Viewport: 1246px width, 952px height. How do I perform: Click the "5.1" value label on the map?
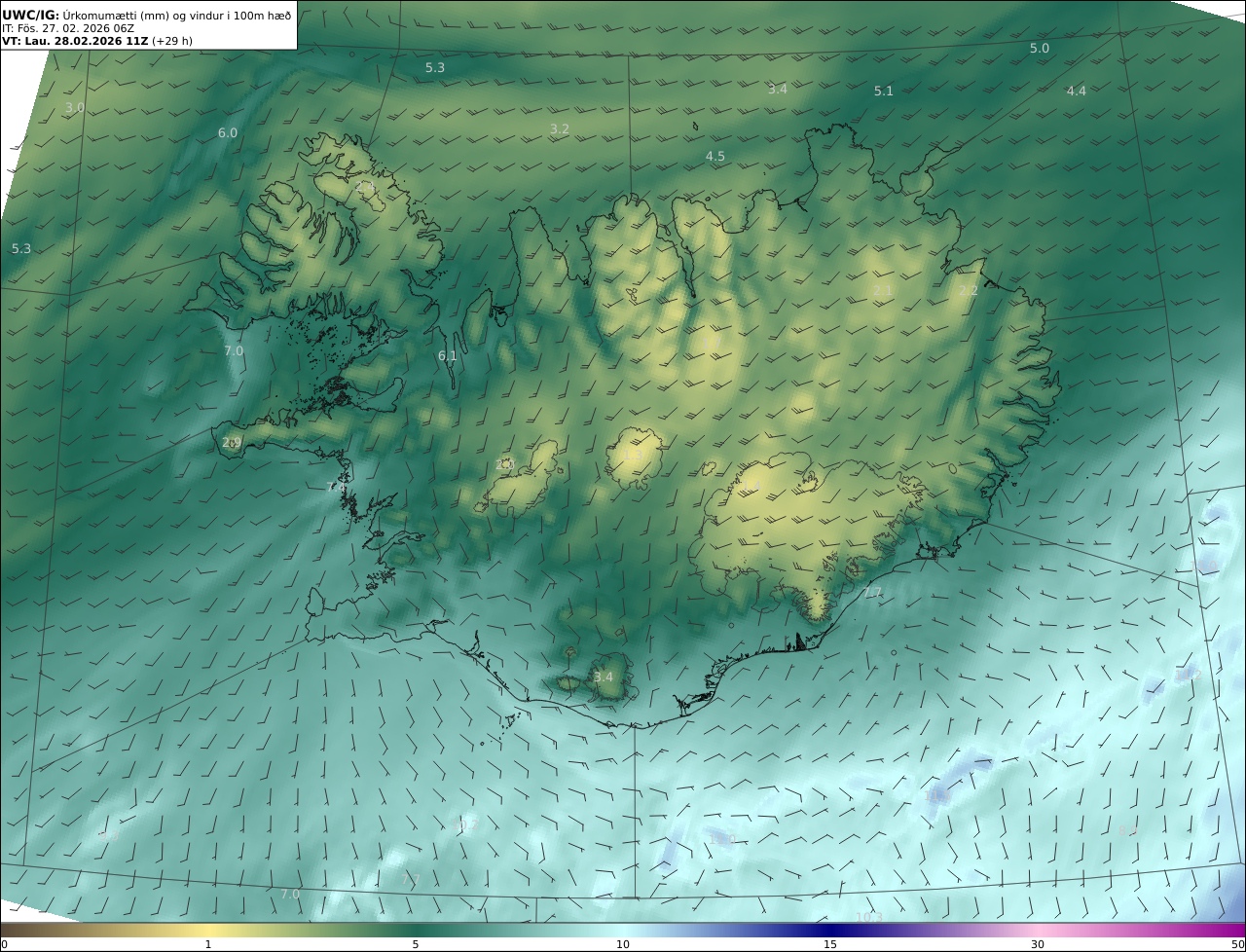pyautogui.click(x=883, y=91)
